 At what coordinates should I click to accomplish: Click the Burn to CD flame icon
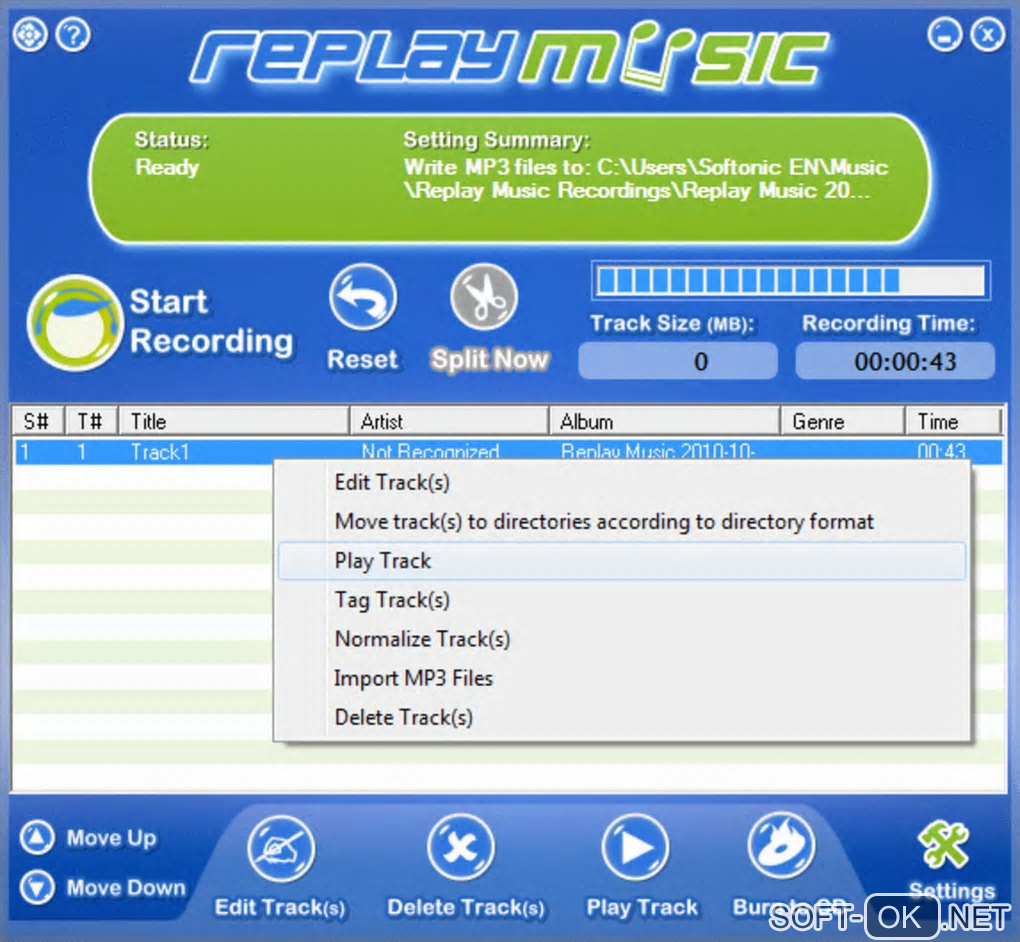click(781, 846)
